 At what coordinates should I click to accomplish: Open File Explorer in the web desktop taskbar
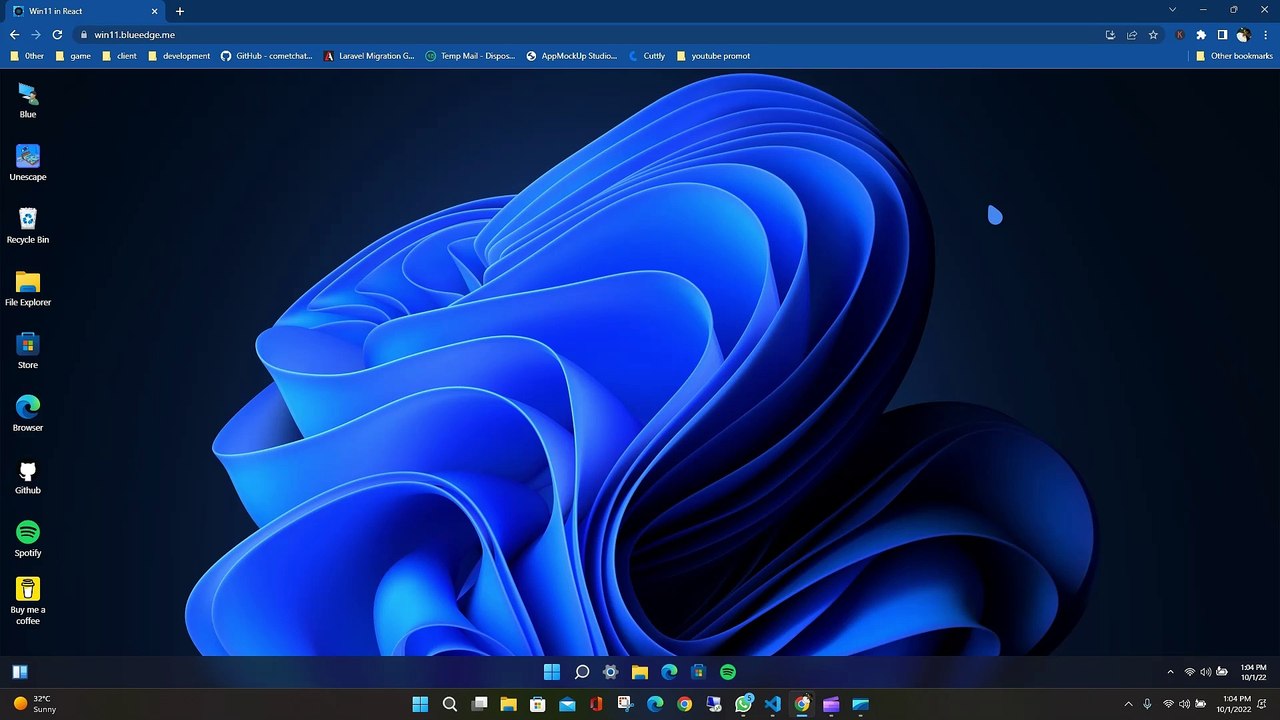pos(640,672)
